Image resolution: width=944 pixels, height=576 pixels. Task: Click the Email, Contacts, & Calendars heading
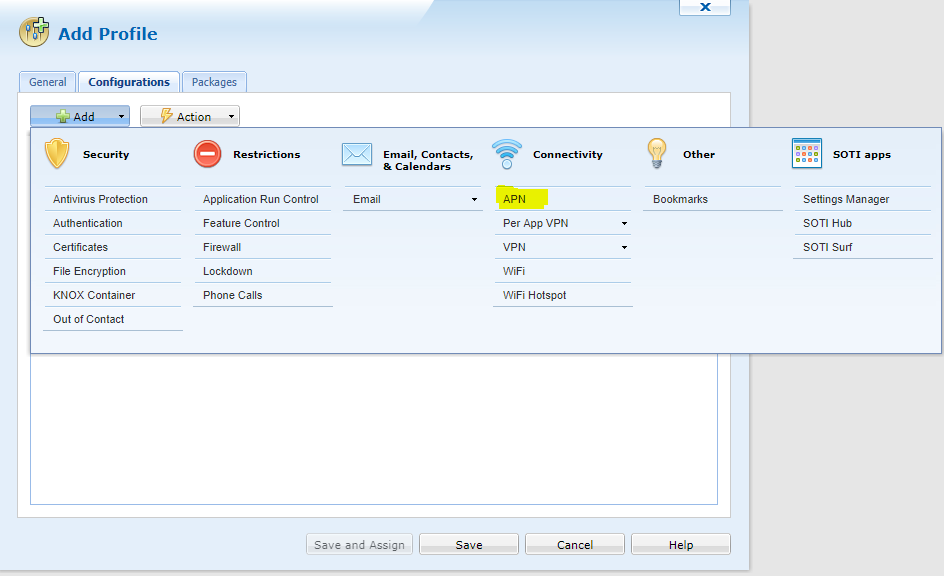(428, 161)
